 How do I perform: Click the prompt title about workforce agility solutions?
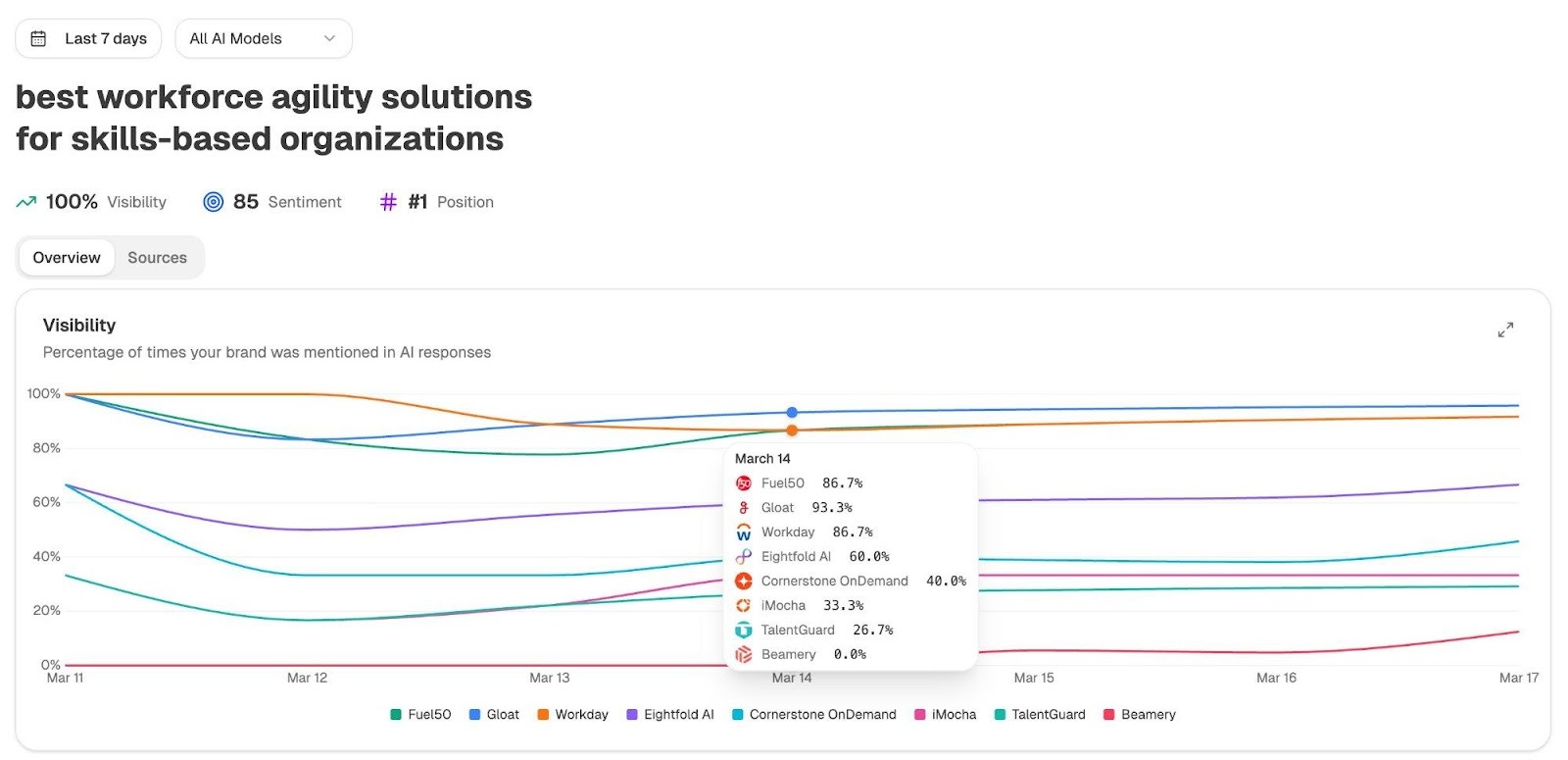tap(273, 118)
